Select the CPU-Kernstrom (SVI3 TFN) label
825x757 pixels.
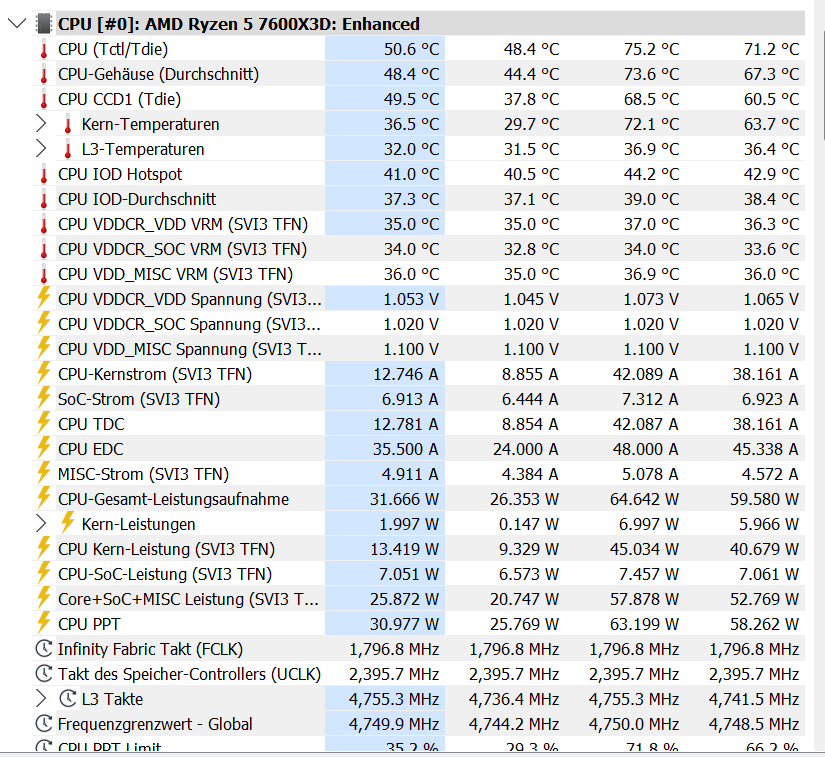[x=155, y=374]
